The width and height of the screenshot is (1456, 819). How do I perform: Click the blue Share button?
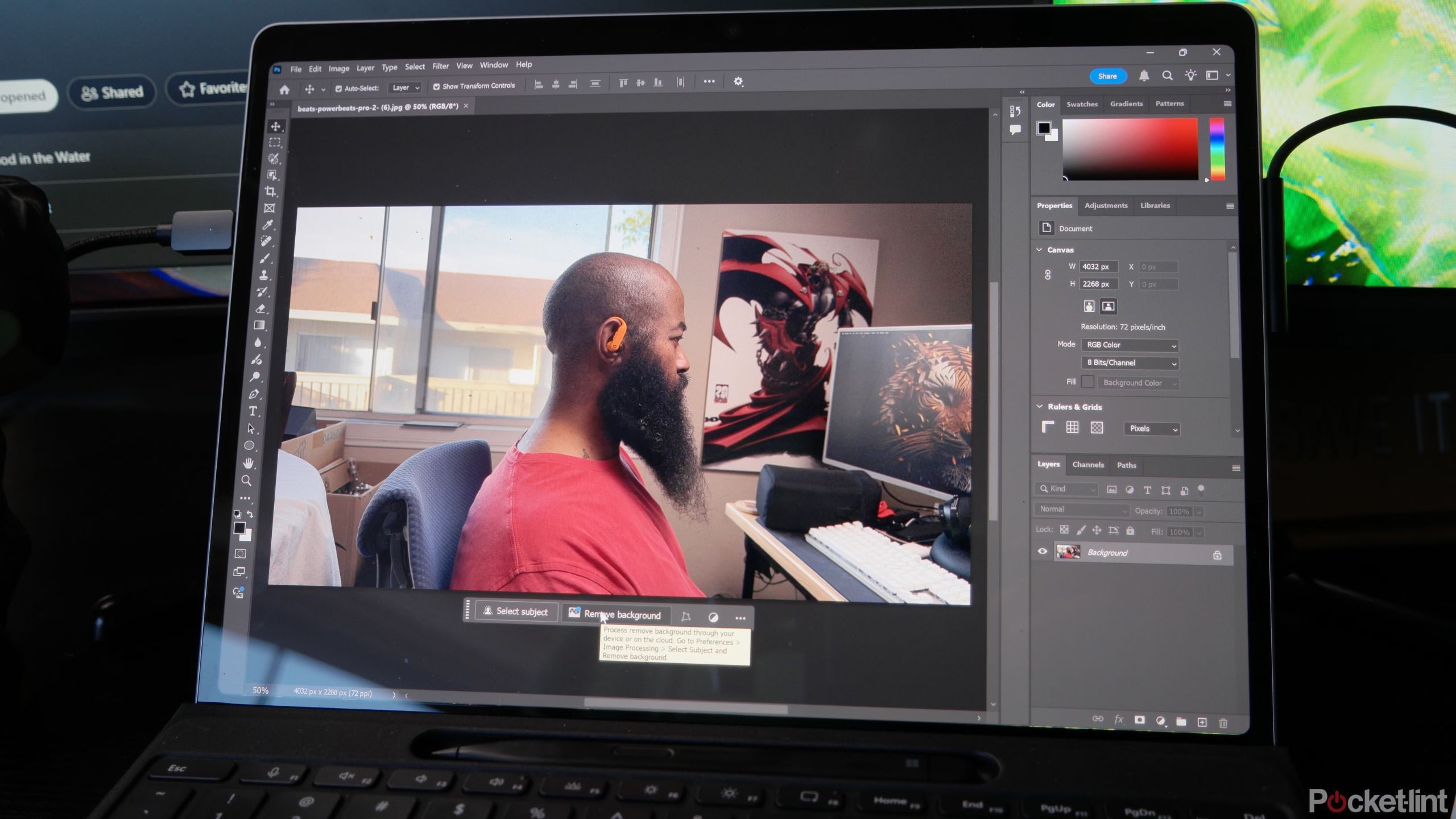[1107, 76]
